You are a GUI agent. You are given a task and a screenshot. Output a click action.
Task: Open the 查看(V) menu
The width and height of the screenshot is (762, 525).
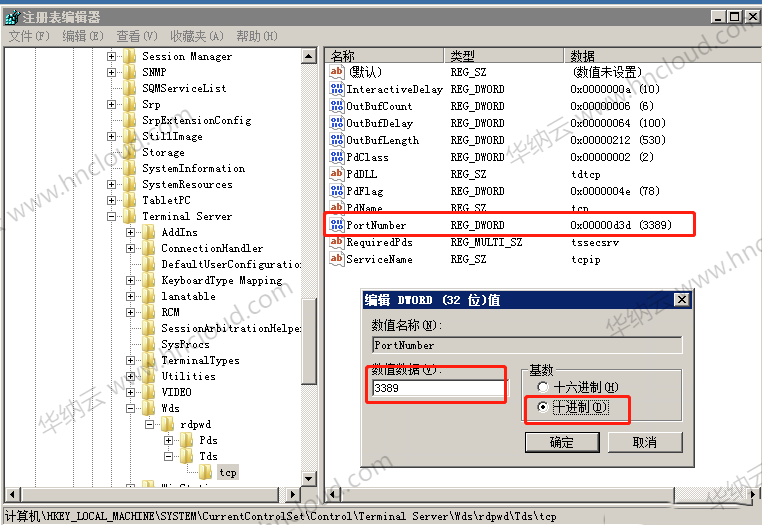click(137, 36)
